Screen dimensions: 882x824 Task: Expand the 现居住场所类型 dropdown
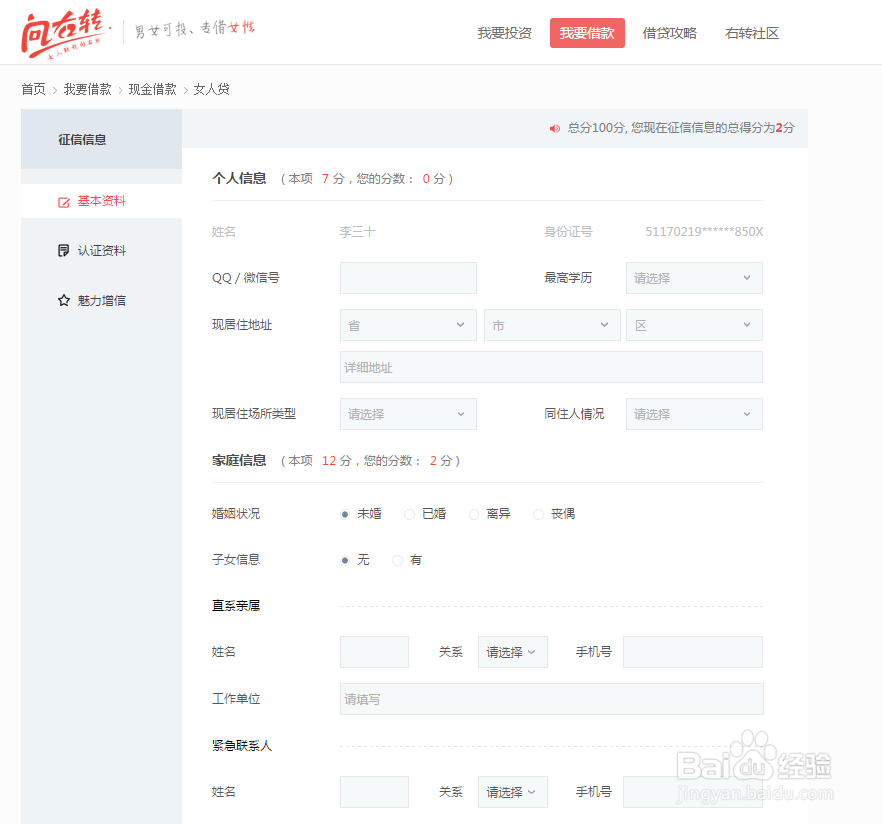click(408, 413)
